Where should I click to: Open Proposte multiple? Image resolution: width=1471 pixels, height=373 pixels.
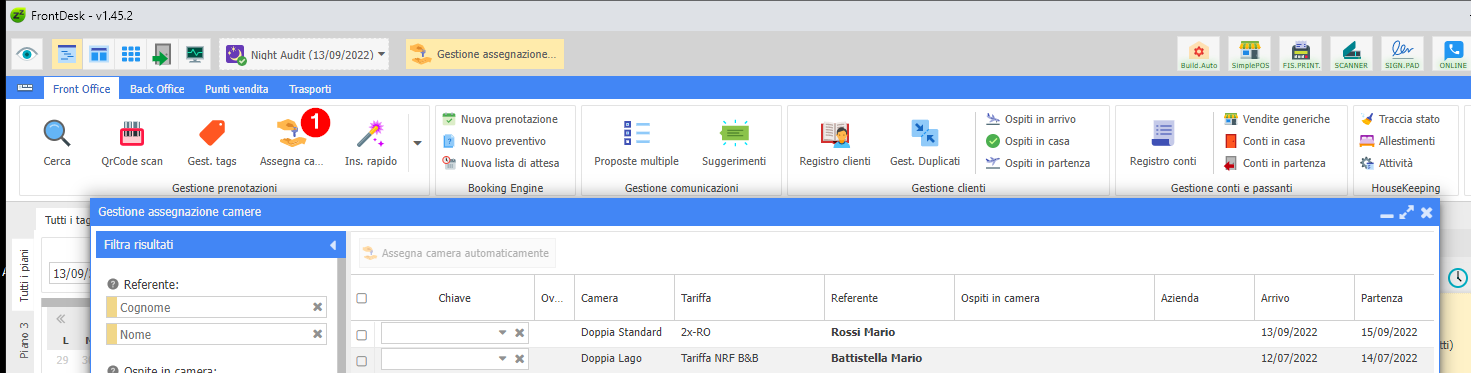pos(636,142)
